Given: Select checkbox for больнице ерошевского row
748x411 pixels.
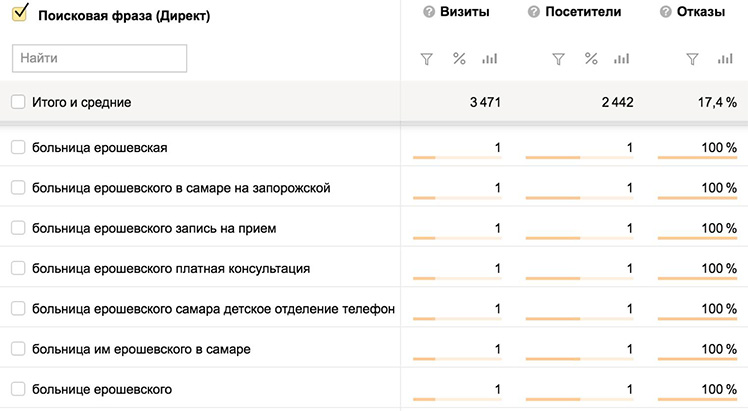Looking at the screenshot, I should tap(18, 389).
